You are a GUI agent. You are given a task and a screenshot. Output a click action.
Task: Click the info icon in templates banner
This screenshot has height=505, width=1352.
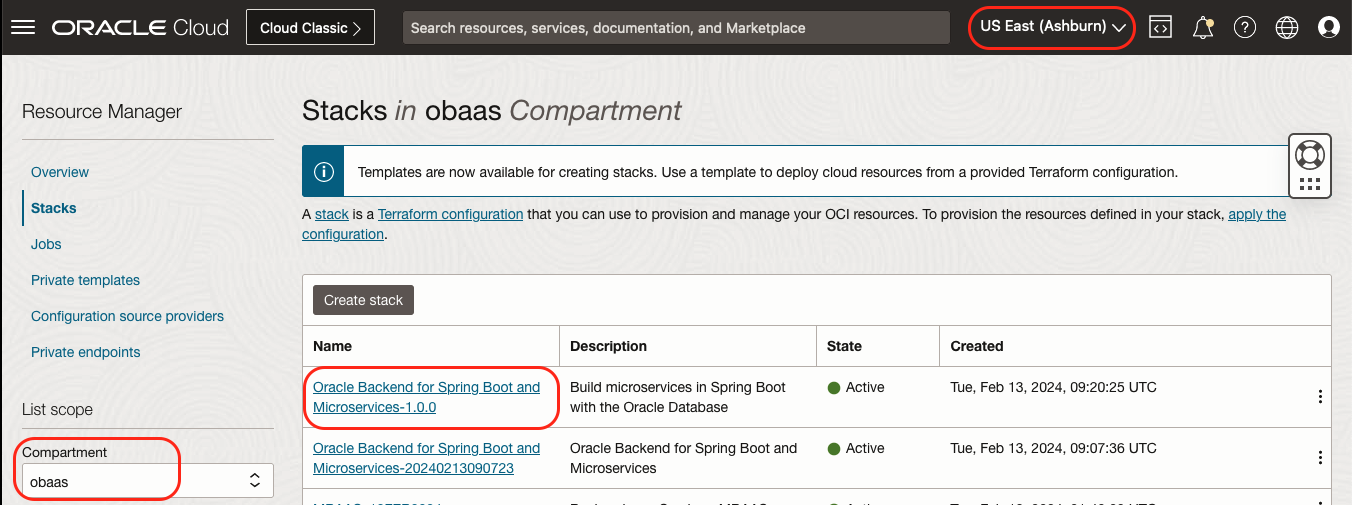(x=323, y=172)
